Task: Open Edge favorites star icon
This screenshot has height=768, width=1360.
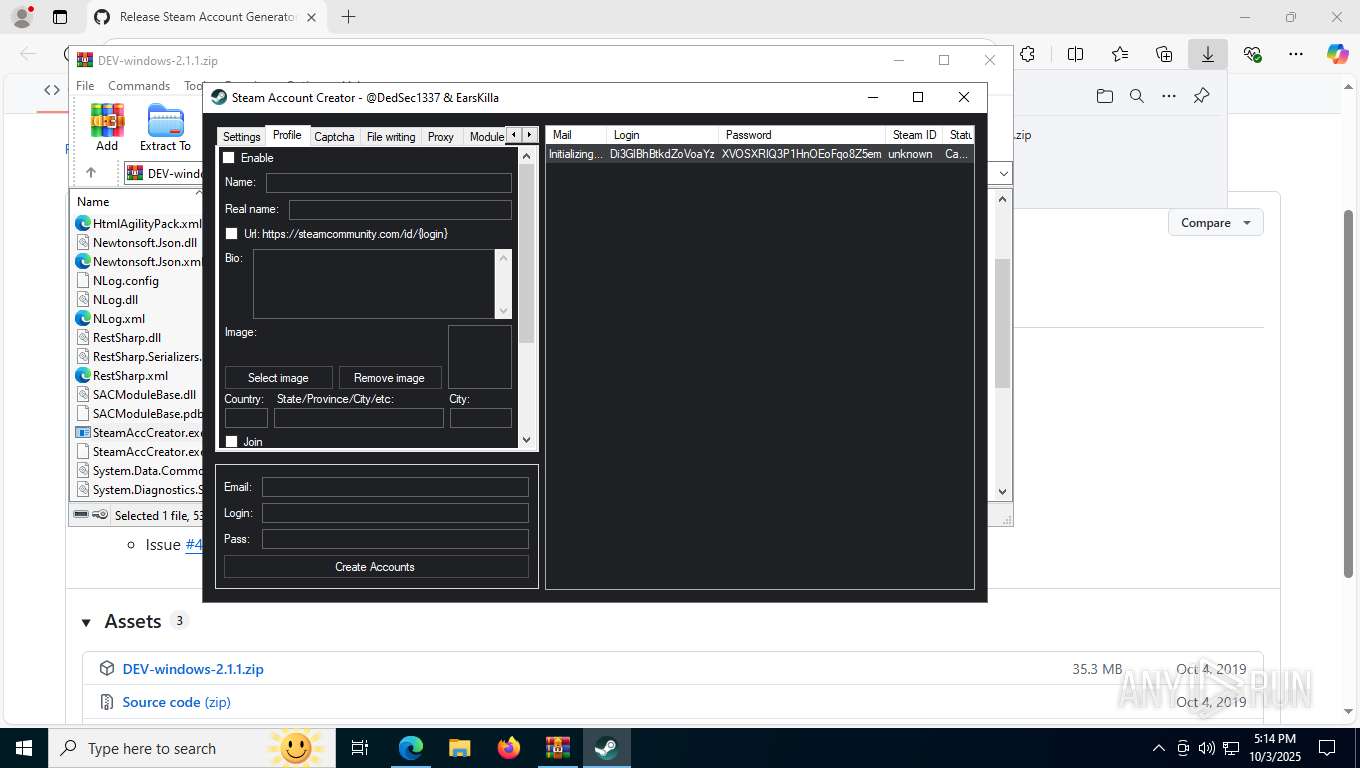Action: coord(1120,55)
